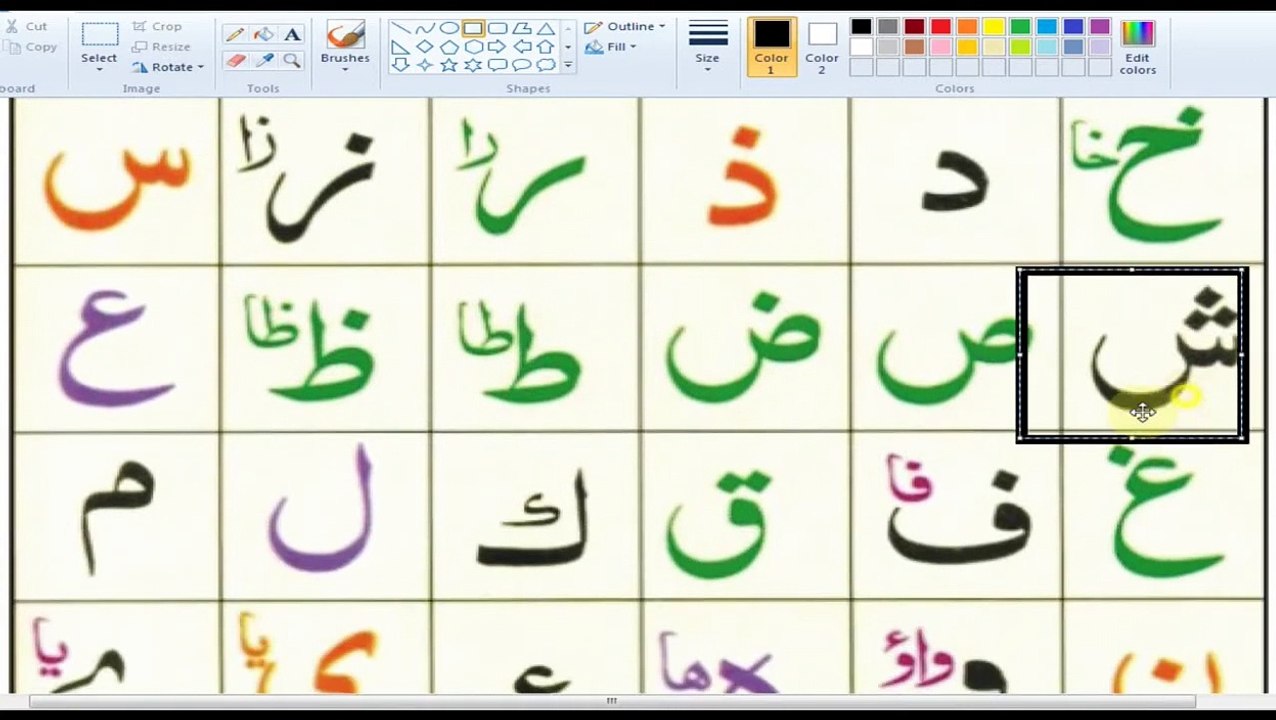Screen dimensions: 1276x720
Task: Choose the Cloud callout shape
Action: [545, 65]
